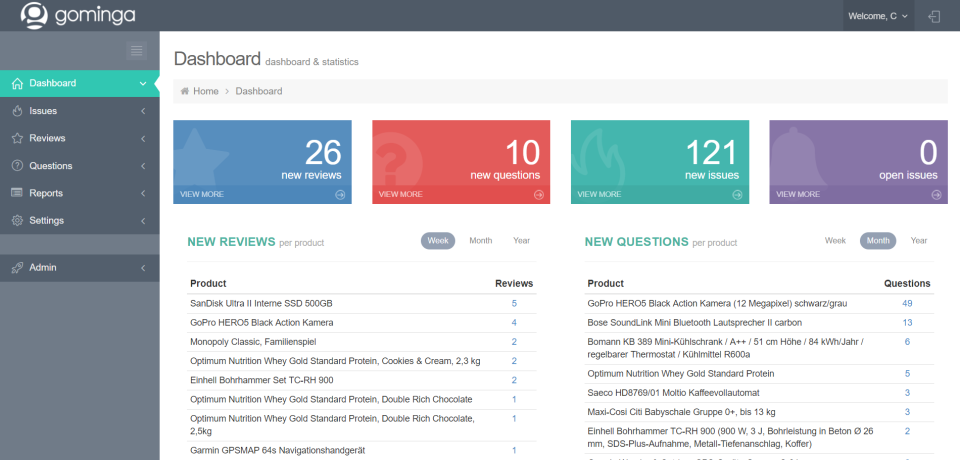The height and width of the screenshot is (460, 960).
Task: Expand the Reviews submenu chevron
Action: (x=143, y=138)
